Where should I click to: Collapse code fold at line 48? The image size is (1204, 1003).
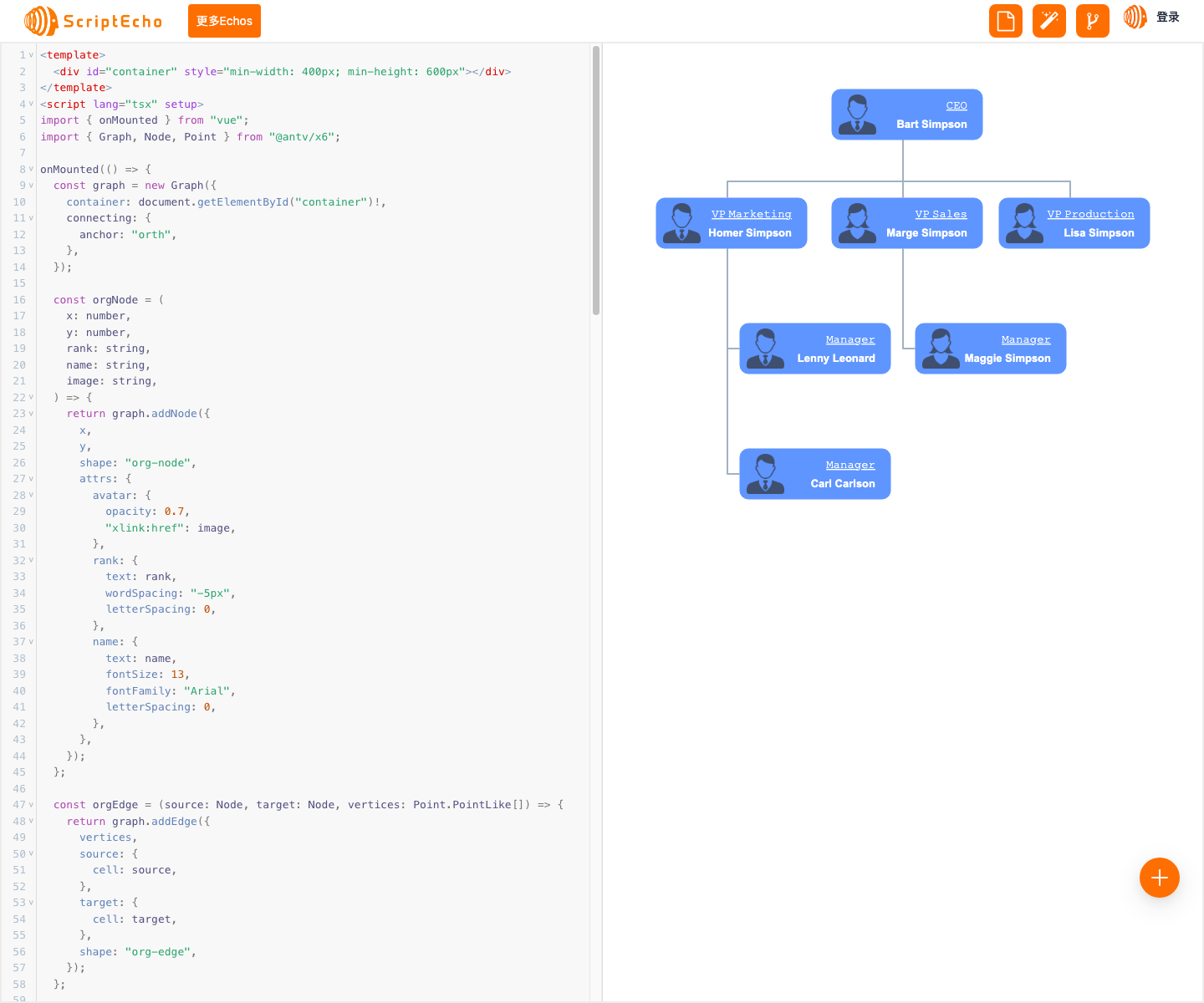32,821
